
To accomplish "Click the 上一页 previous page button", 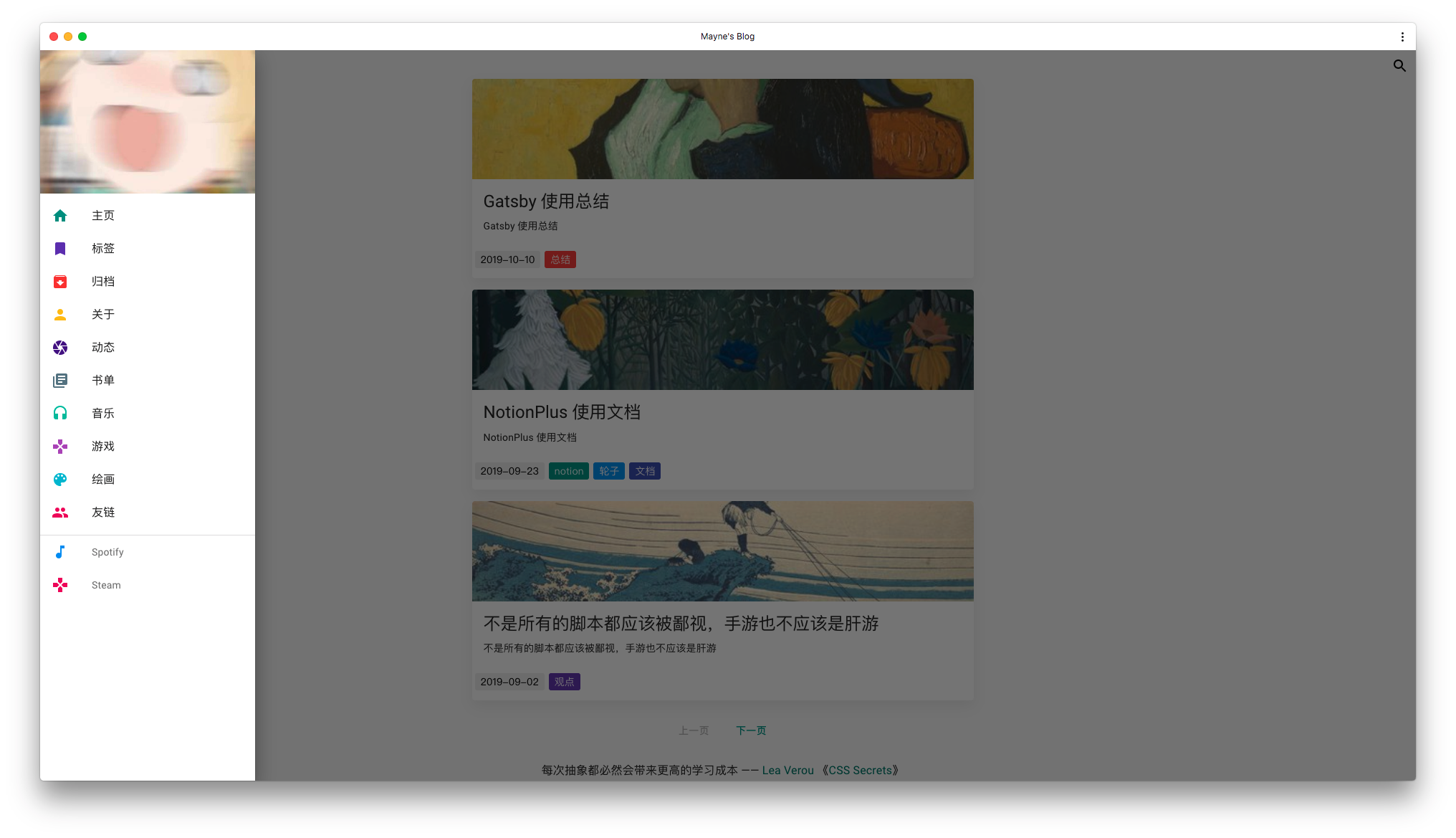I will pyautogui.click(x=694, y=730).
